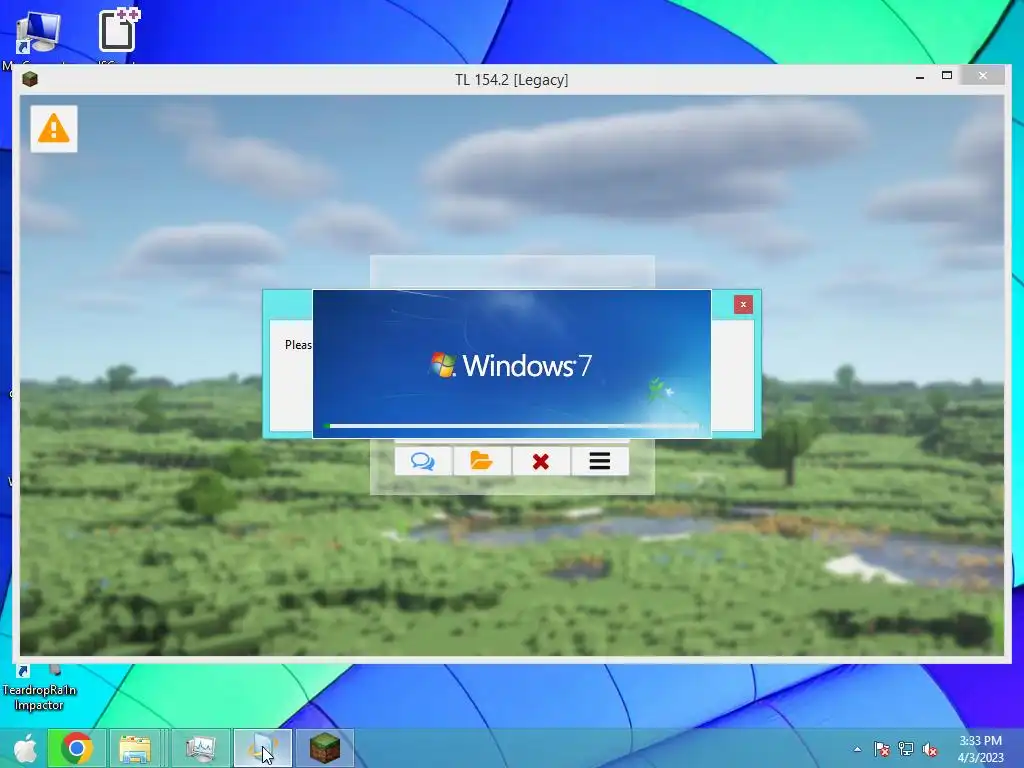Screen dimensions: 1024x768
Task: Click the highlighted installer taskbar icon
Action: coord(263,748)
